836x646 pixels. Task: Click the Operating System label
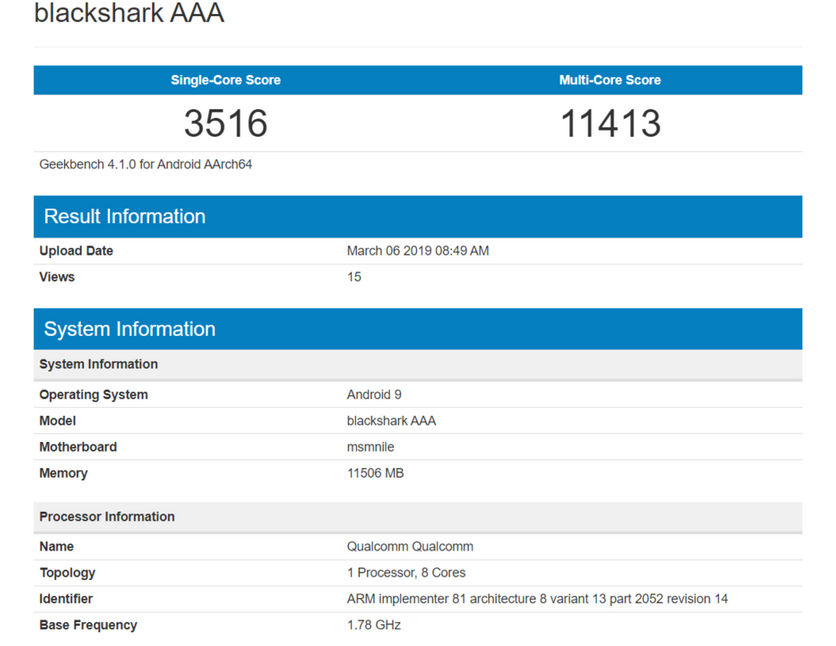pyautogui.click(x=94, y=394)
